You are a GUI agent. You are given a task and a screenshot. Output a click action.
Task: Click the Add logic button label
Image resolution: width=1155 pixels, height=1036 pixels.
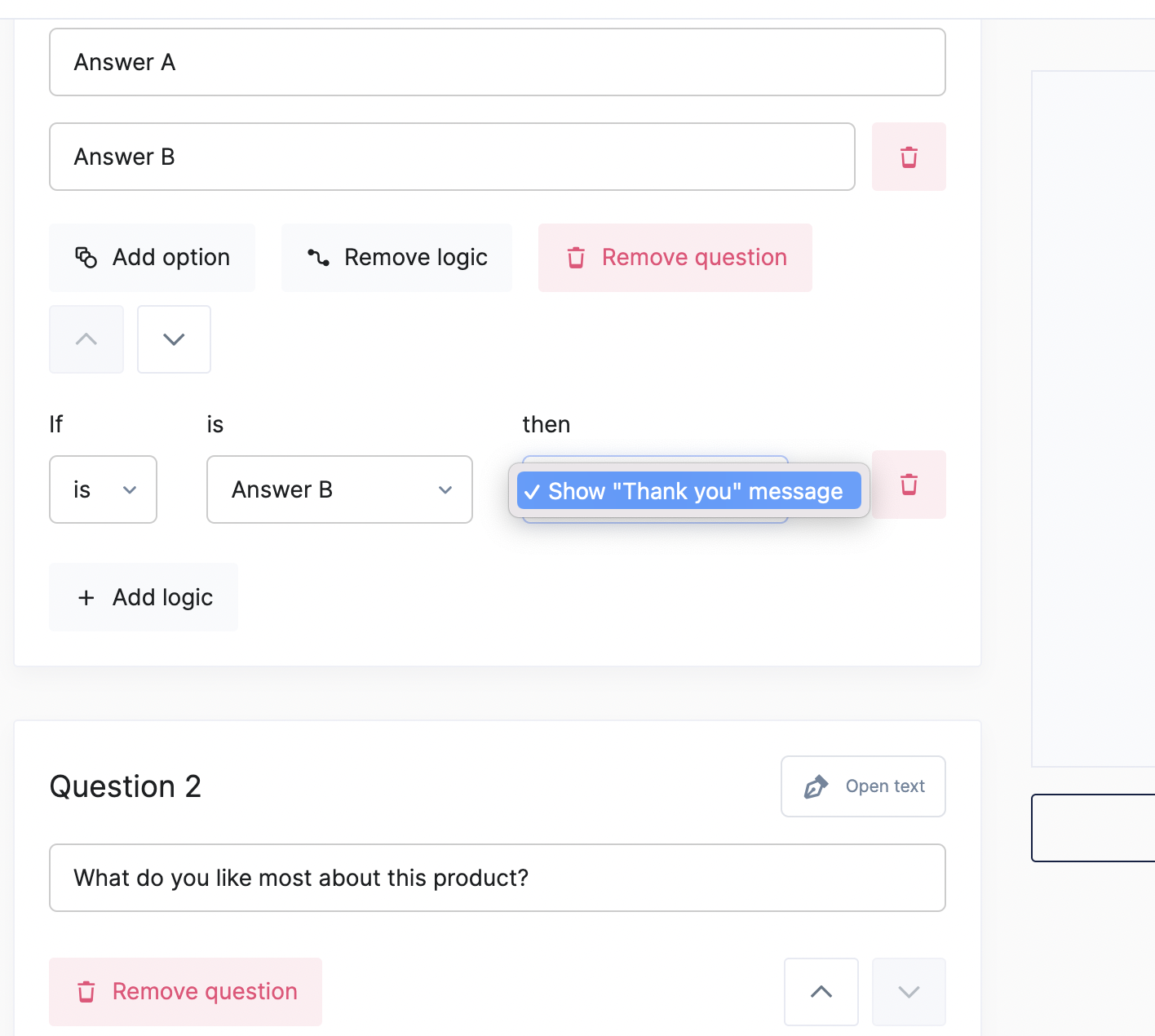[162, 598]
